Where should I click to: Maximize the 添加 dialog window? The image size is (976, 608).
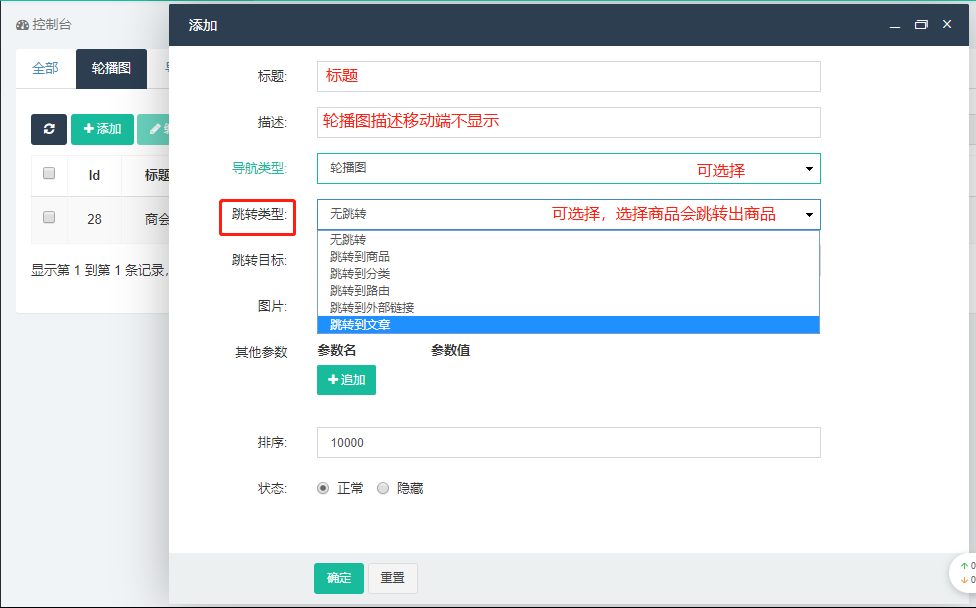[x=921, y=25]
